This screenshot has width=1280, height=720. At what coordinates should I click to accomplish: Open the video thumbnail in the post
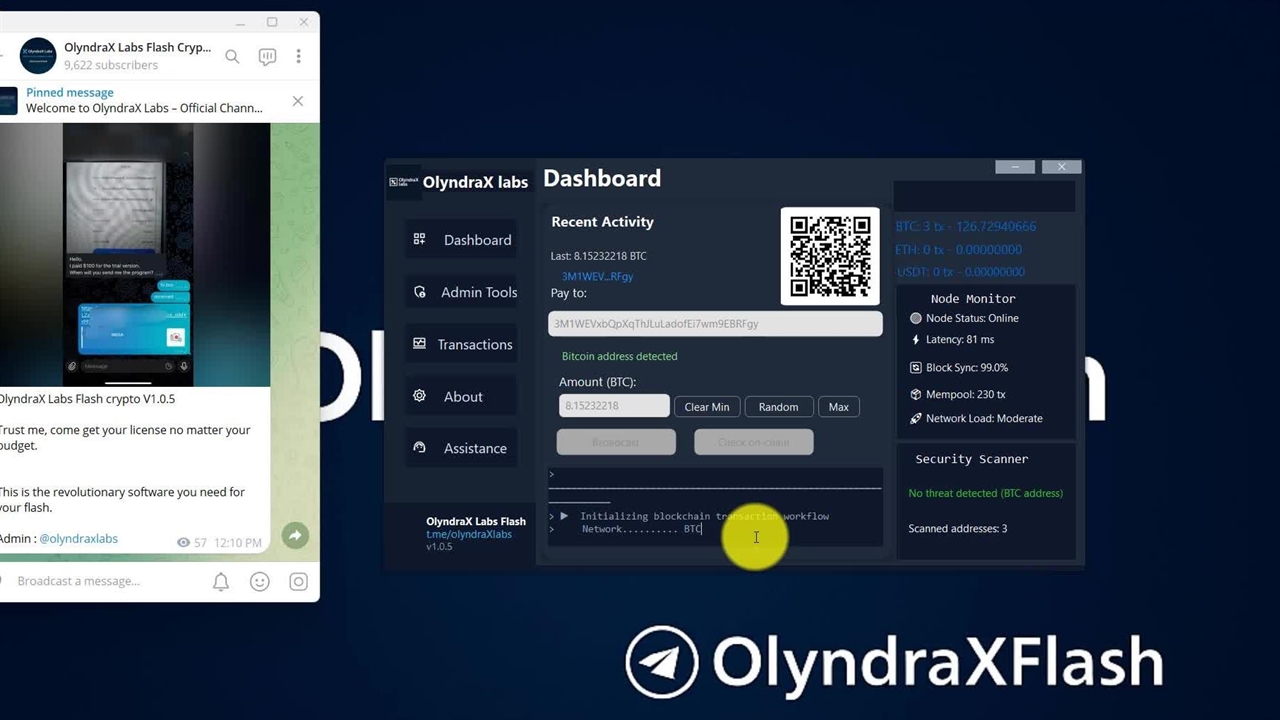[135, 255]
